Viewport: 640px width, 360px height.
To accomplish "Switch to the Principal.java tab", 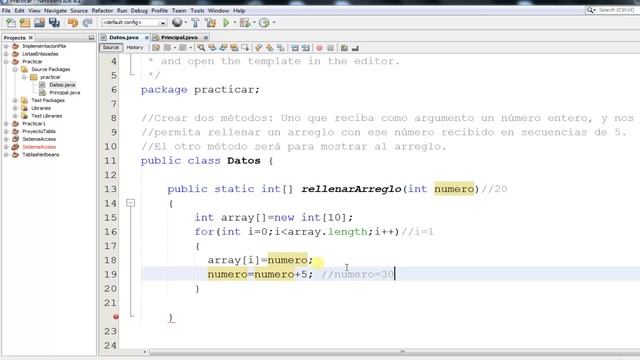I will (179, 38).
